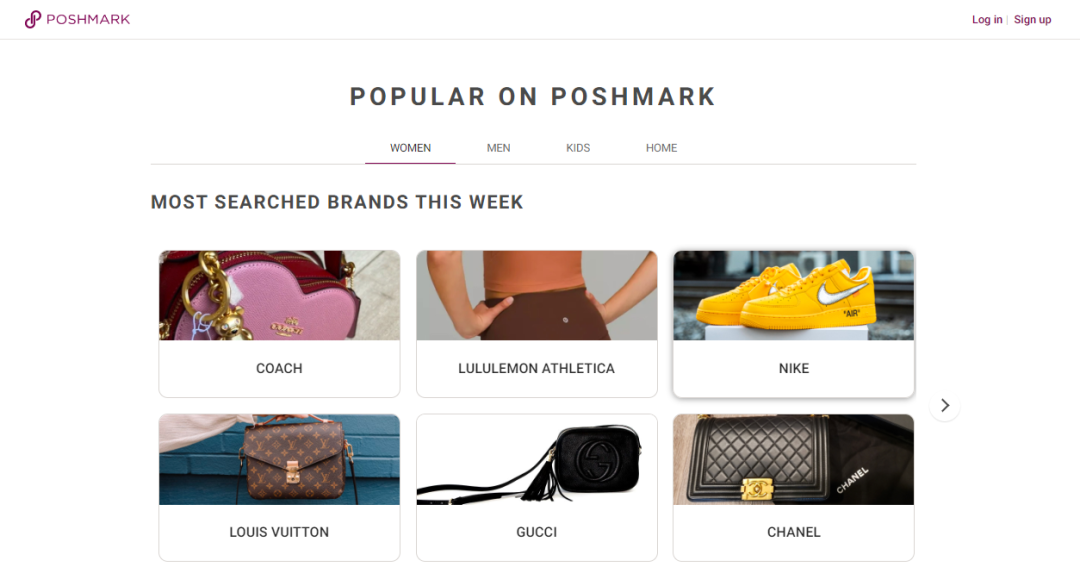Viewport: 1080px width, 579px height.
Task: View the Chanel brand tile image
Action: [793, 458]
